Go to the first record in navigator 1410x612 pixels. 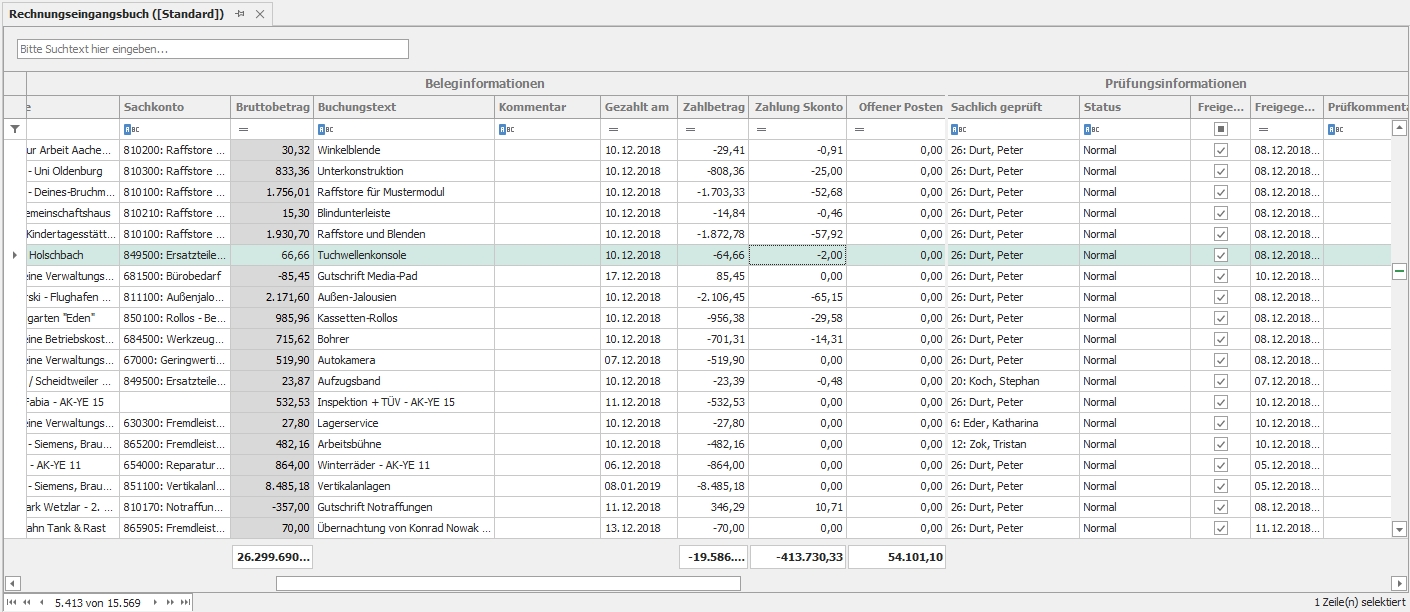click(12, 602)
